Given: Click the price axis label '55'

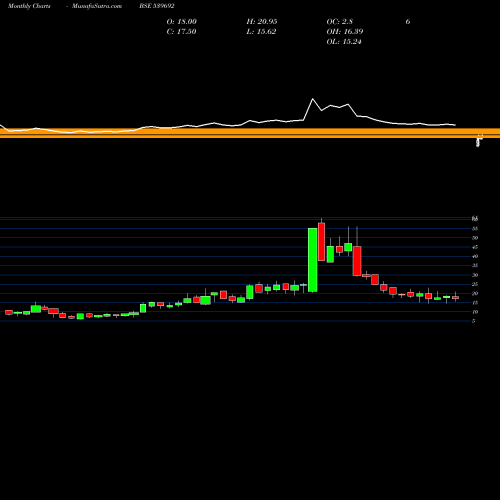Looking at the screenshot, I should (475, 229).
